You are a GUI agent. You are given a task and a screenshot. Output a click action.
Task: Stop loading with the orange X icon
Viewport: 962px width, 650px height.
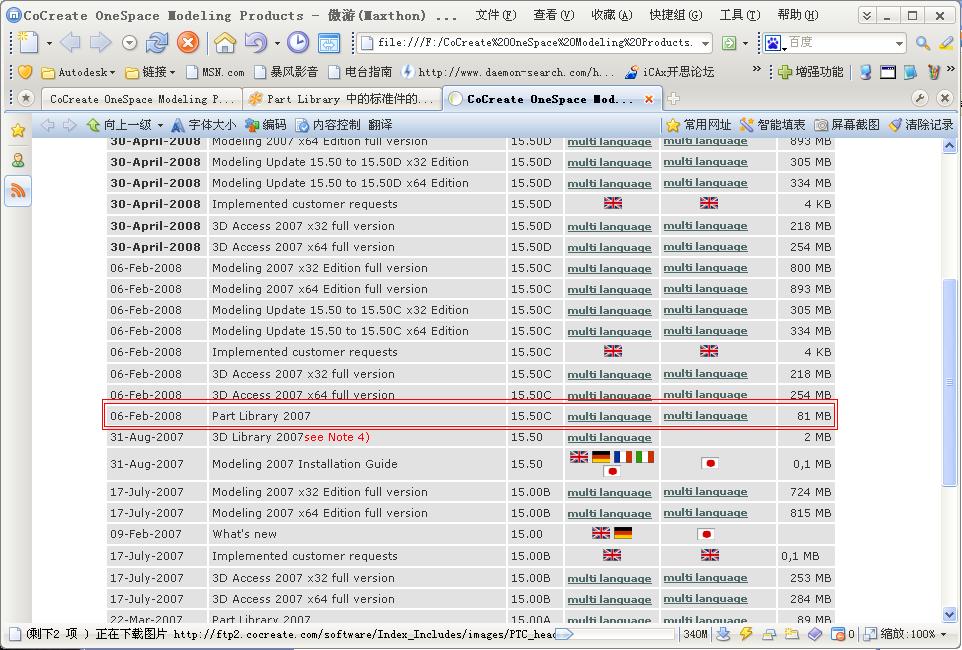(x=188, y=42)
